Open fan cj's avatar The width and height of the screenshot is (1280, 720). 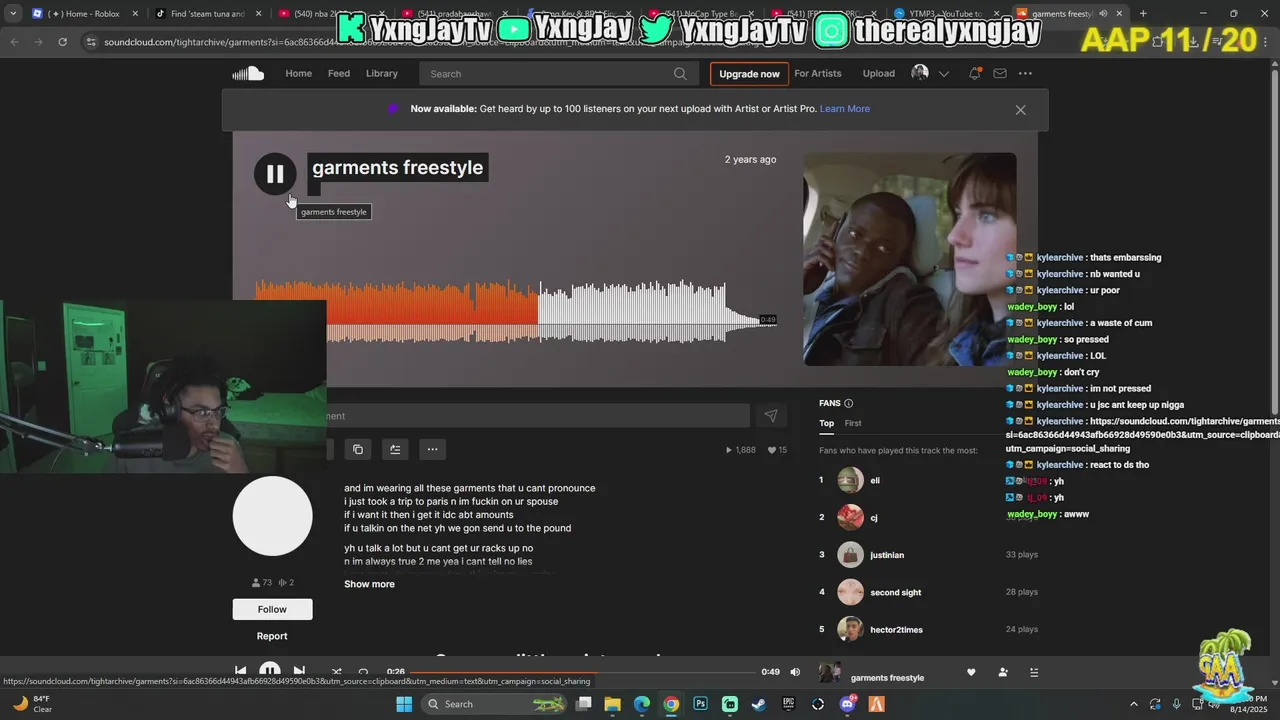point(850,517)
